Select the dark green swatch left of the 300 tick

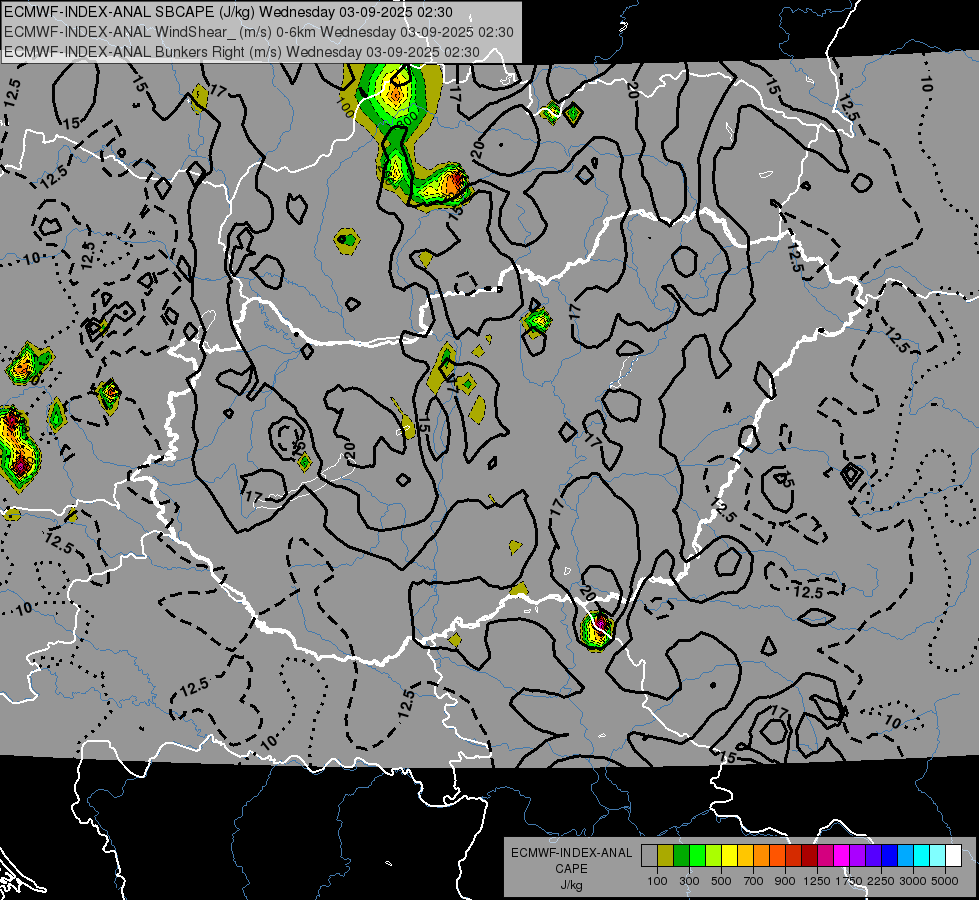click(681, 856)
